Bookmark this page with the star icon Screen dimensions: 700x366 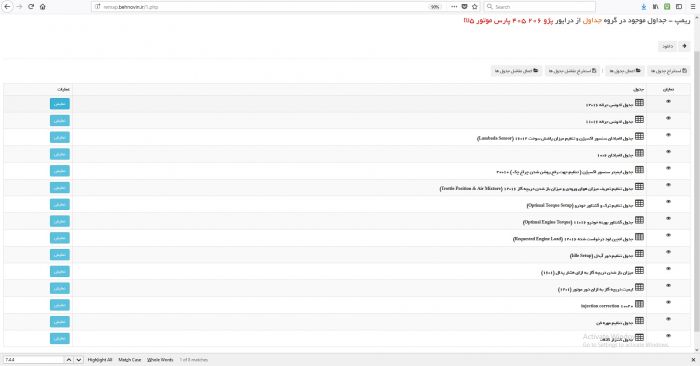[x=475, y=7]
